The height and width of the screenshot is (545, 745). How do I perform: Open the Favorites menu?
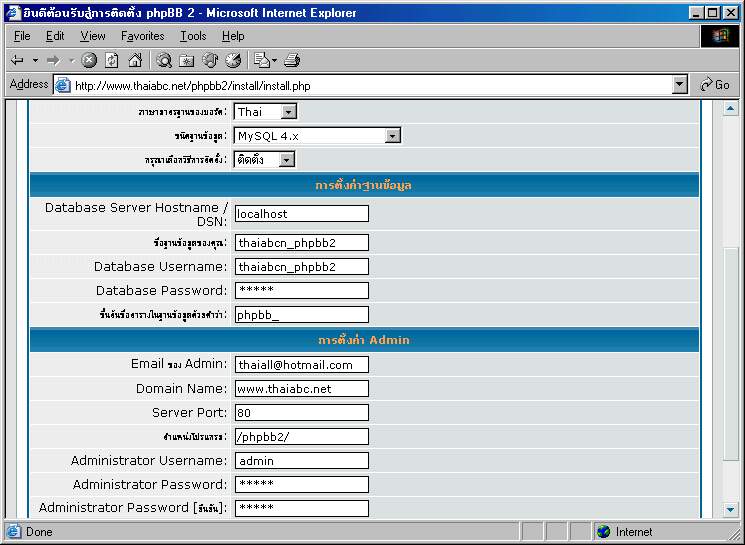142,36
